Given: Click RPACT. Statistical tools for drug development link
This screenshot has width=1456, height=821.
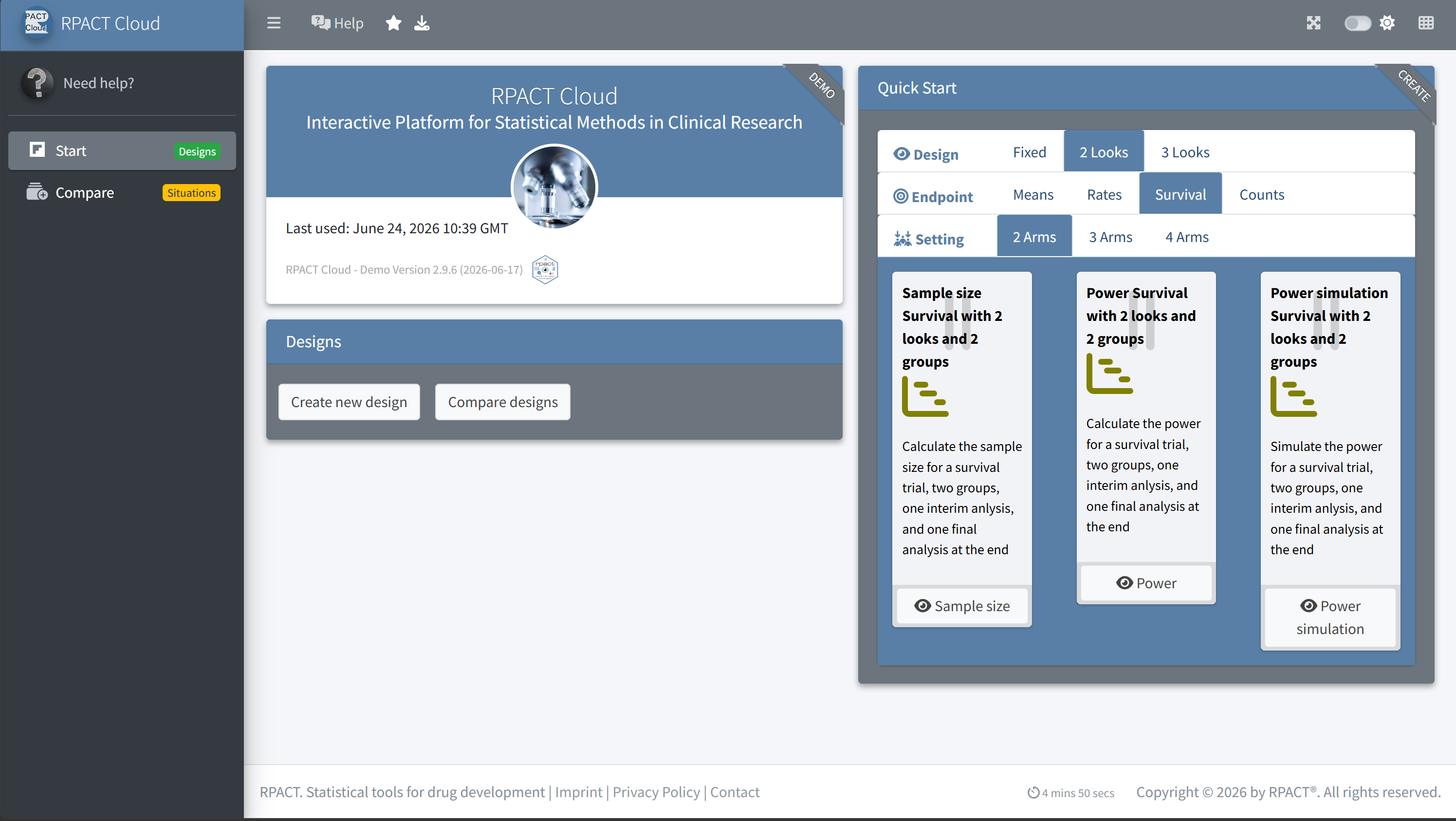Looking at the screenshot, I should pyautogui.click(x=402, y=792).
